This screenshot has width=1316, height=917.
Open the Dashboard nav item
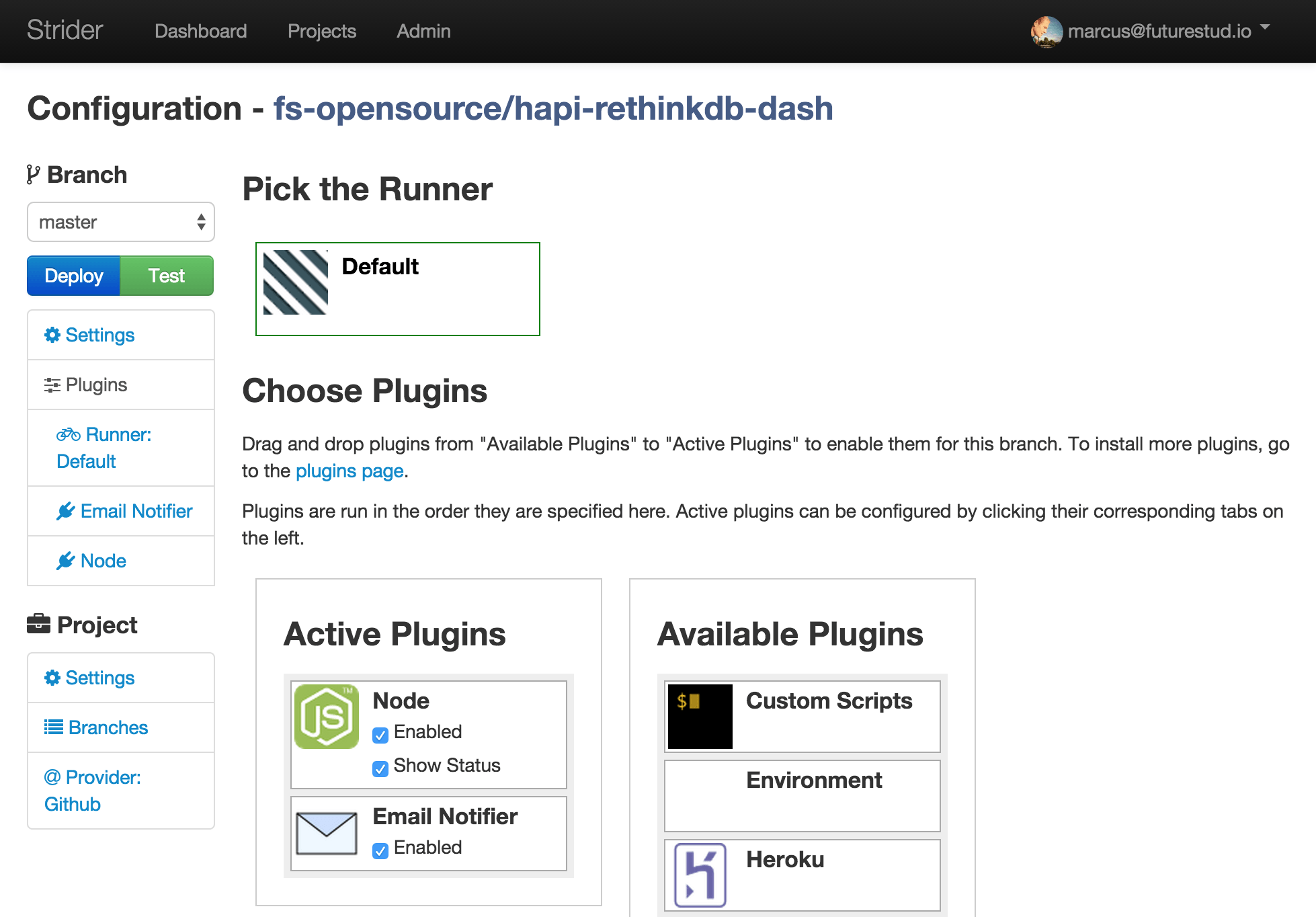pos(200,31)
